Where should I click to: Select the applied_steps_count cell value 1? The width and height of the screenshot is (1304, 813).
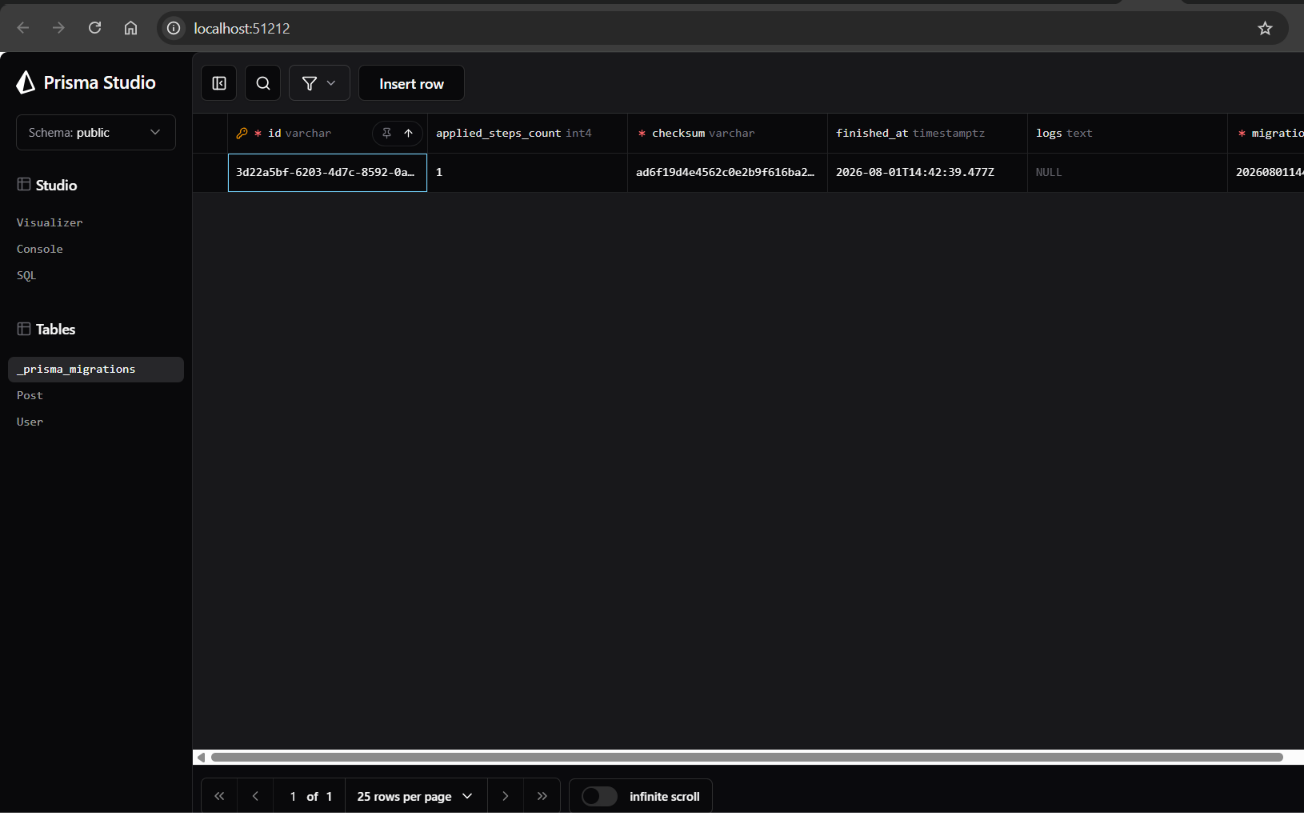tap(527, 172)
